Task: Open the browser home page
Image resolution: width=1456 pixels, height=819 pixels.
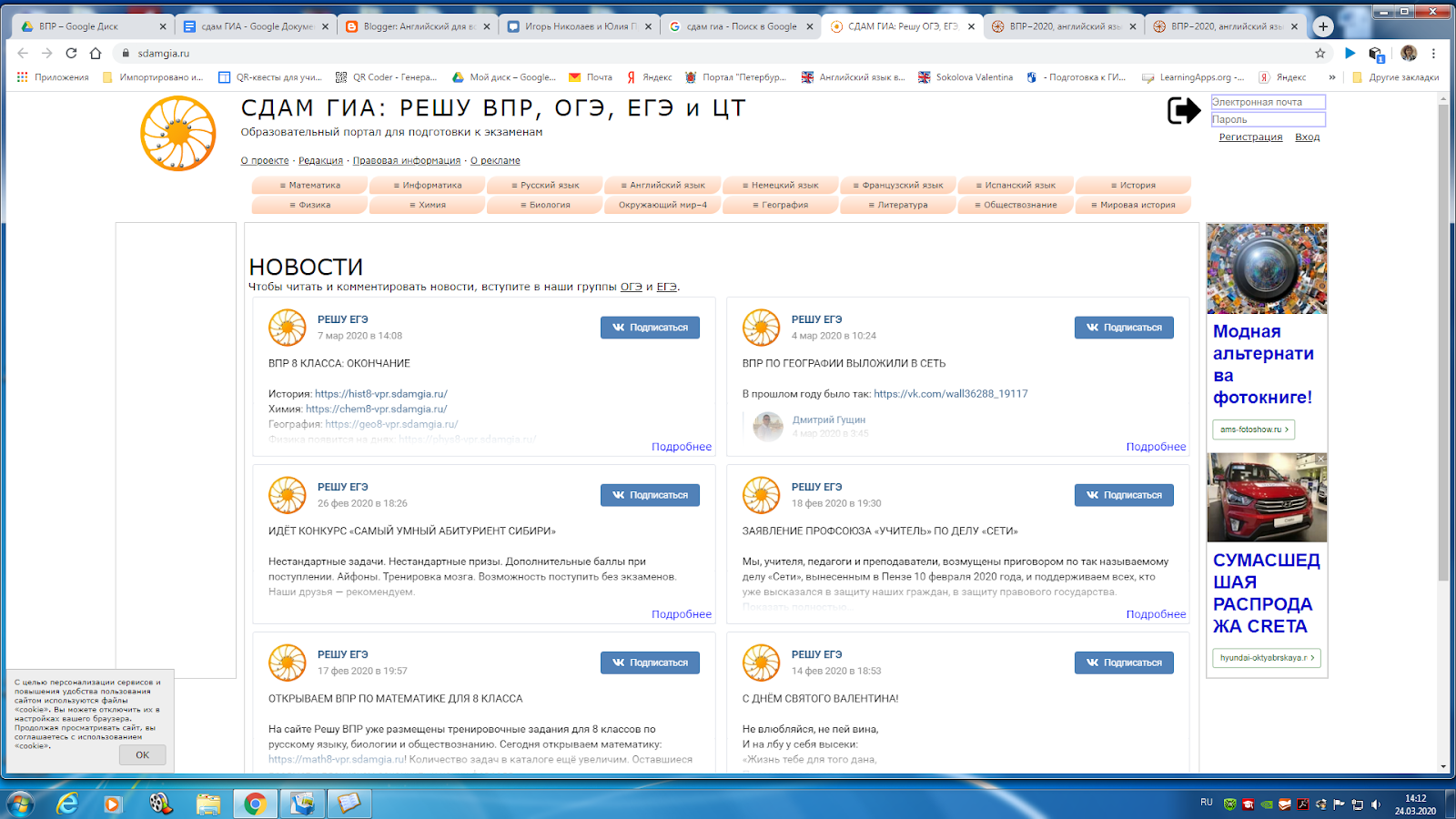Action: [96, 53]
